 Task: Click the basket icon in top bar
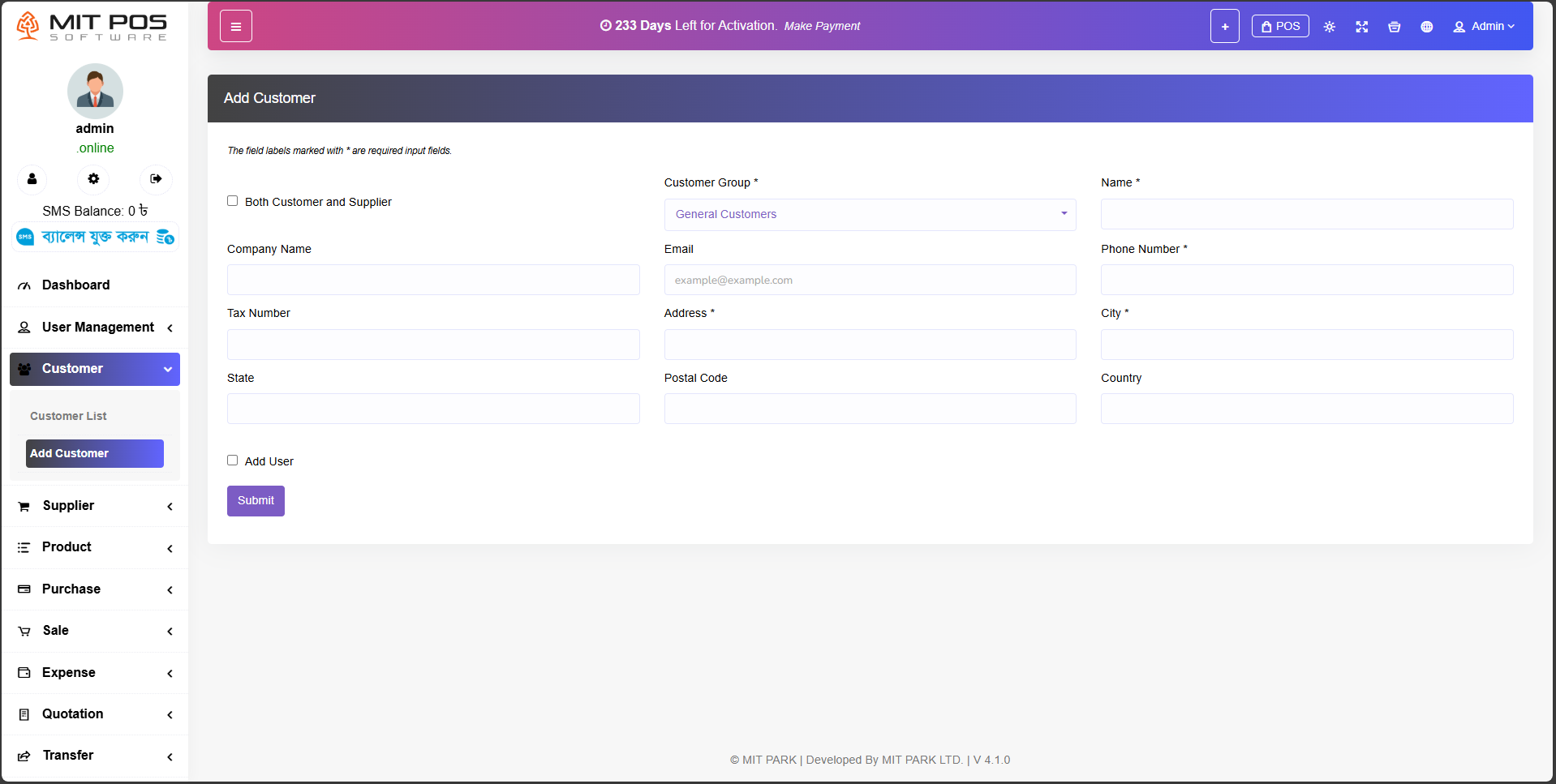(1394, 27)
